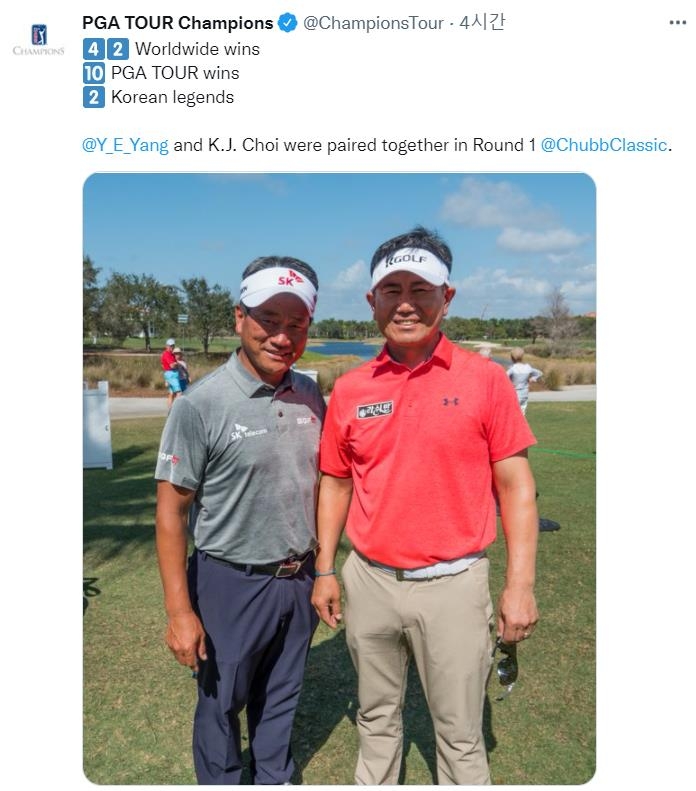Open the @ChampionsTour handle
Screen dimensions: 696x791
coord(373,23)
